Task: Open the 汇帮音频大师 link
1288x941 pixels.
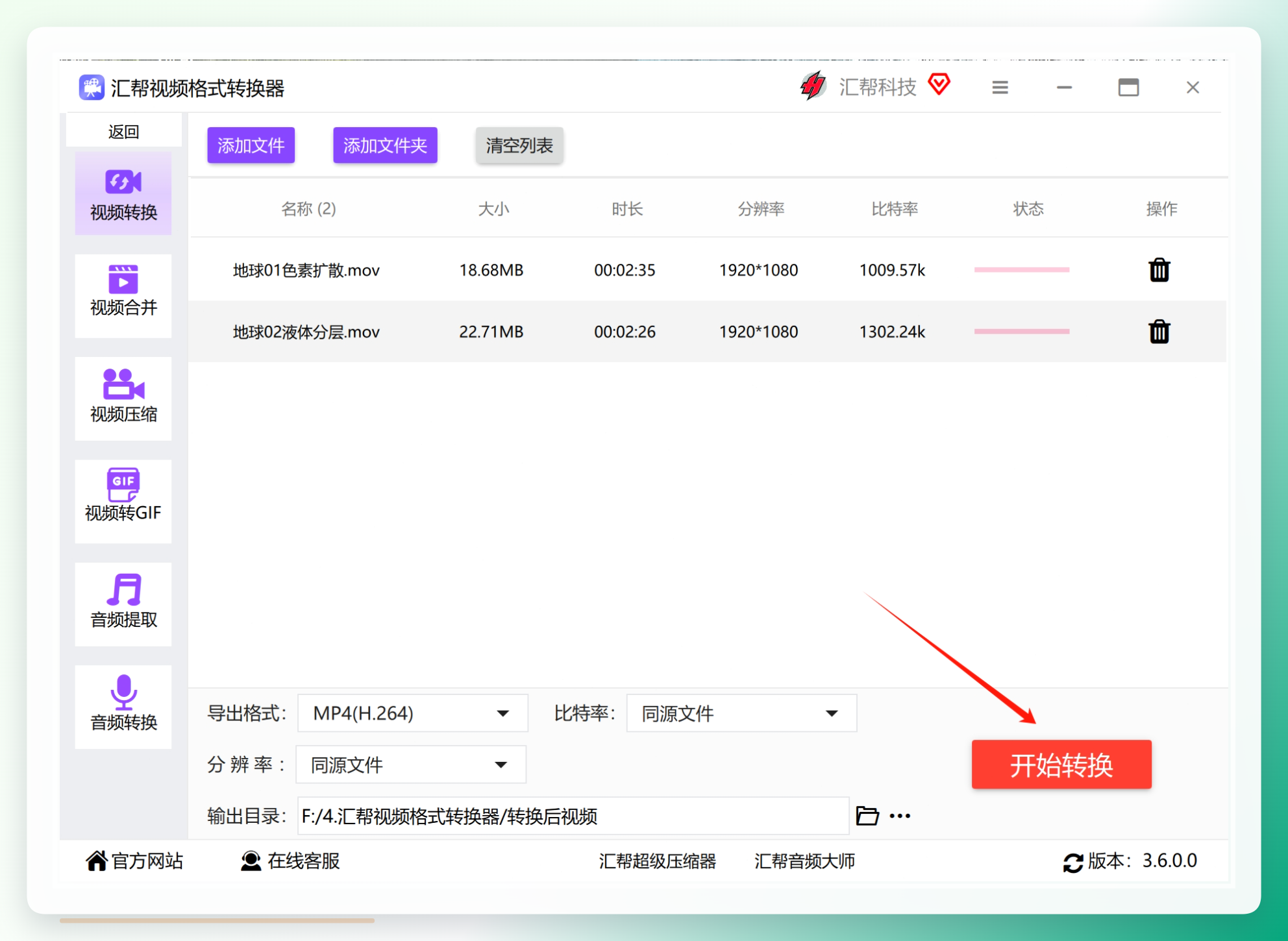Action: coord(804,861)
